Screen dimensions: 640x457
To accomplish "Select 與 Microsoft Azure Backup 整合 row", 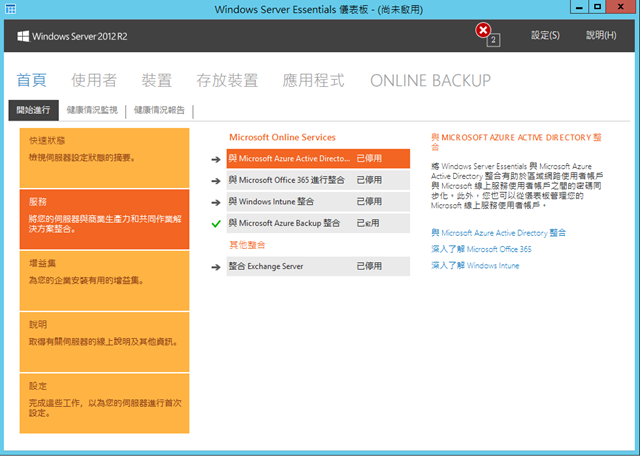I will [318, 223].
